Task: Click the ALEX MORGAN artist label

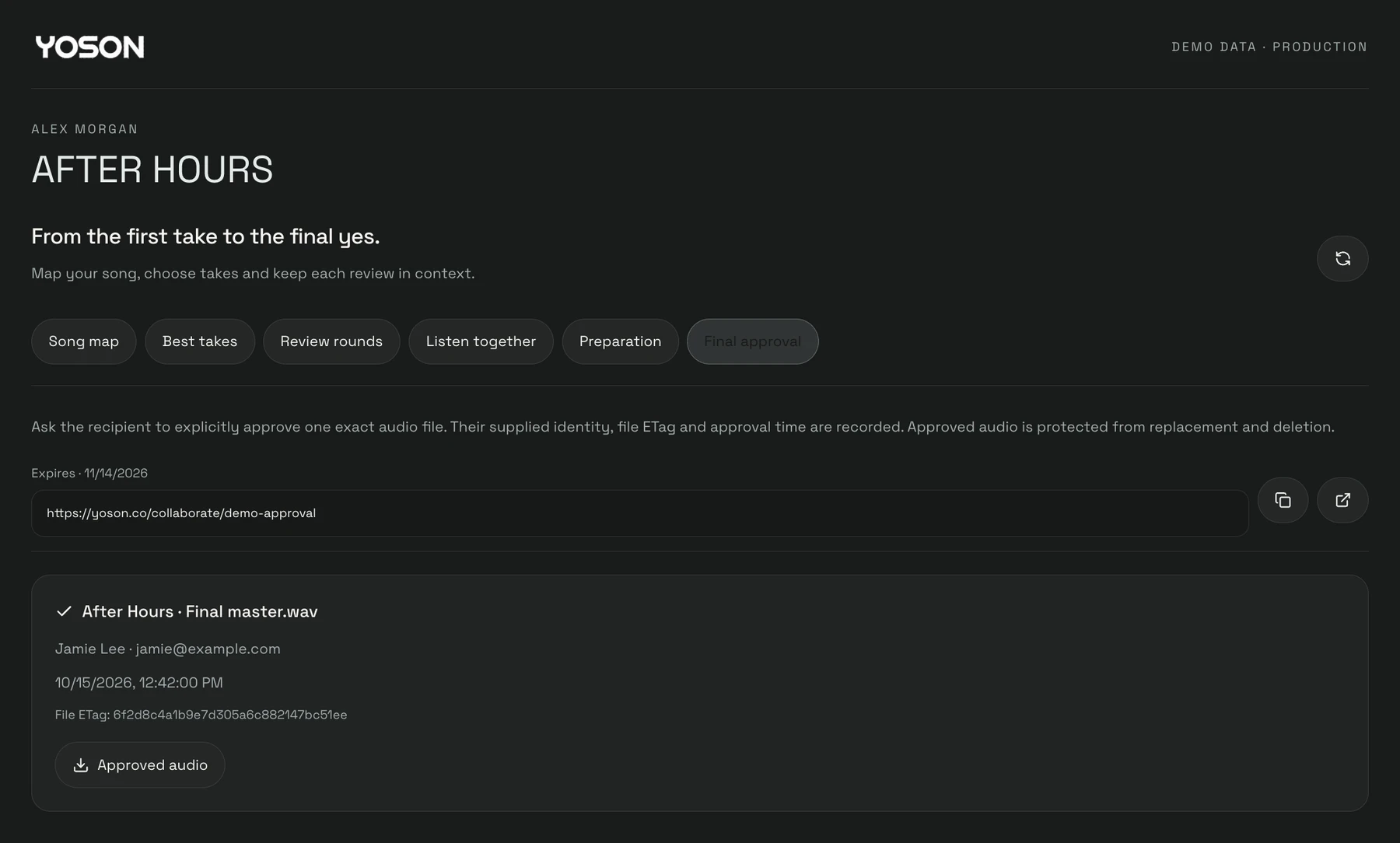Action: point(85,129)
